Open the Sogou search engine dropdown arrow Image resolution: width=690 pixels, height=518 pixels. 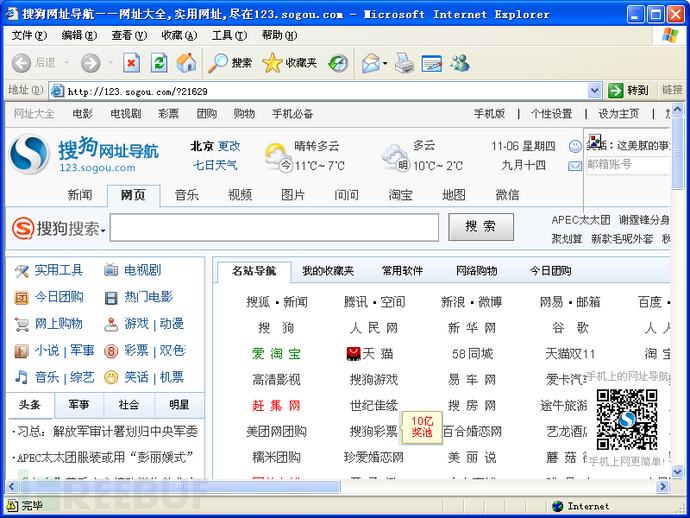[103, 230]
